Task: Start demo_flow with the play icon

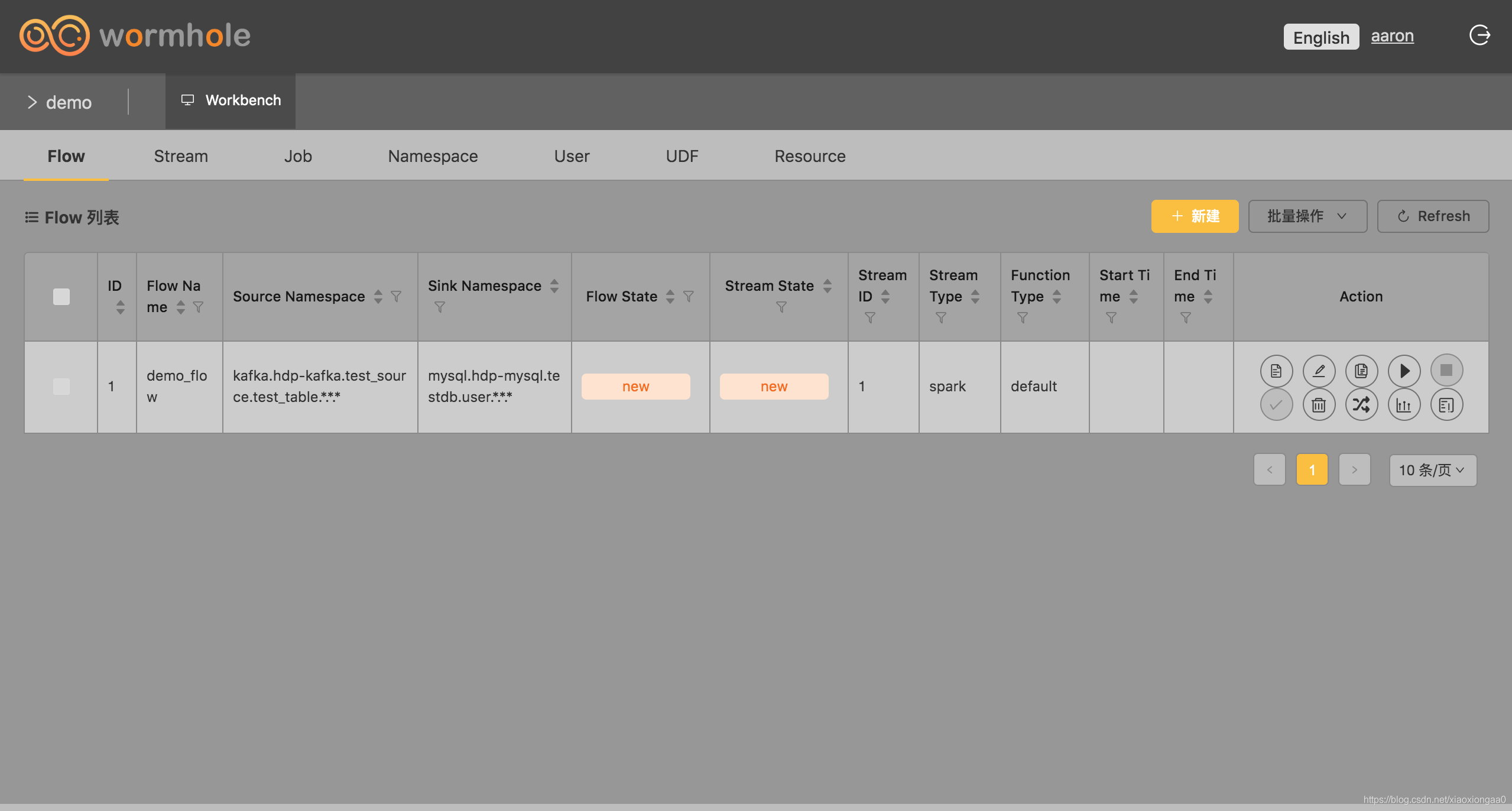Action: coord(1404,371)
